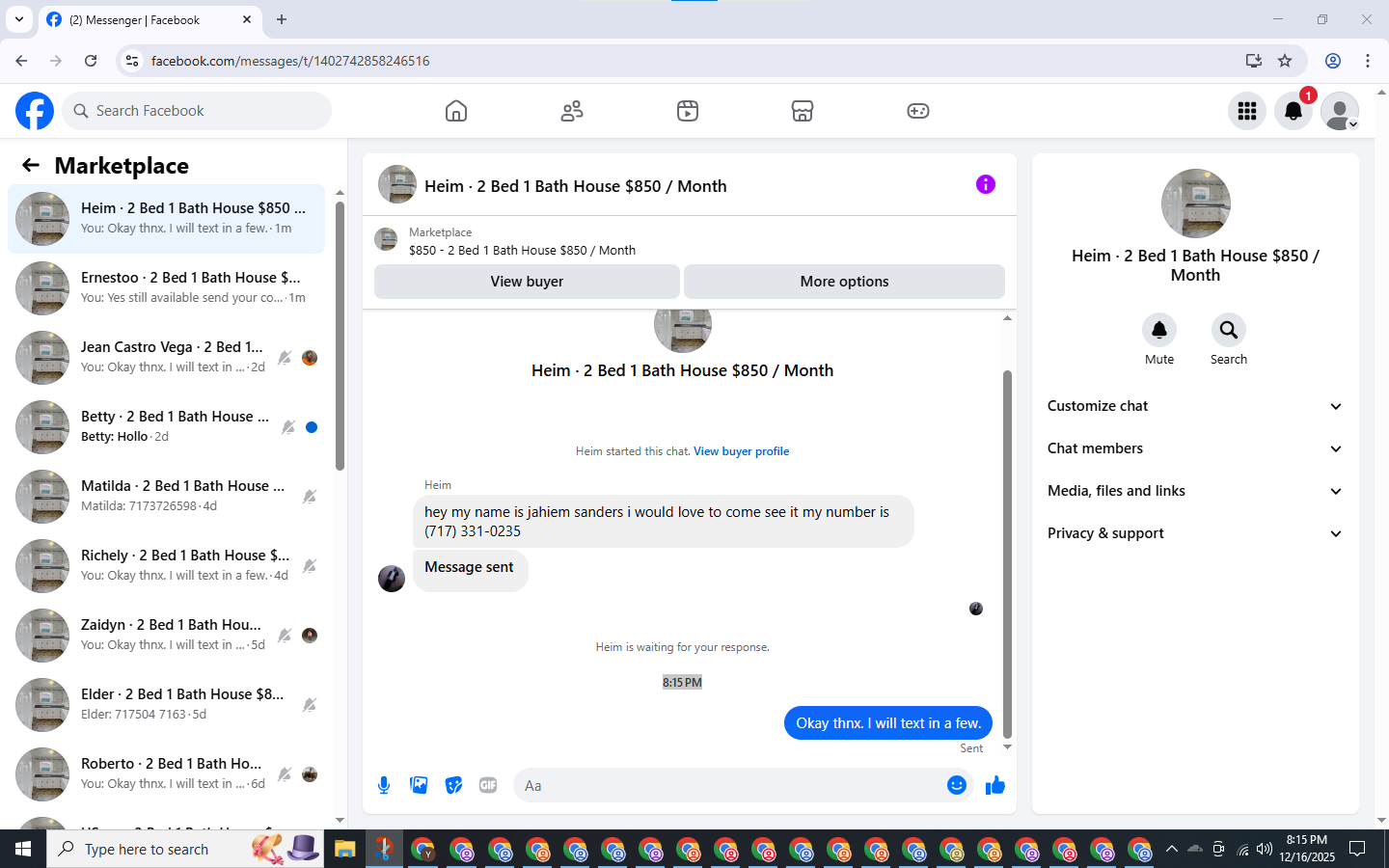Click the muted bell on Betty chat

288,427
